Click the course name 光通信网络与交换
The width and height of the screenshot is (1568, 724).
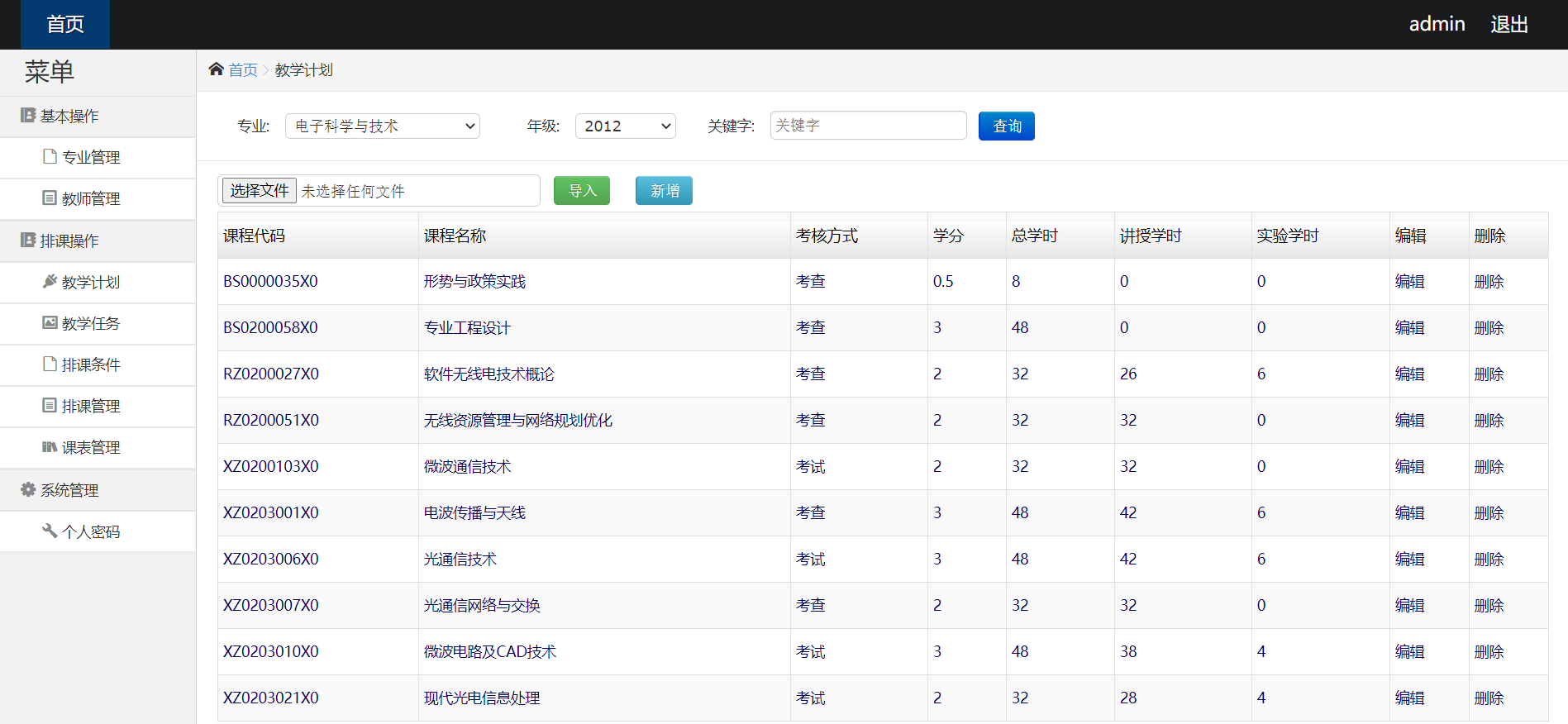(x=482, y=606)
